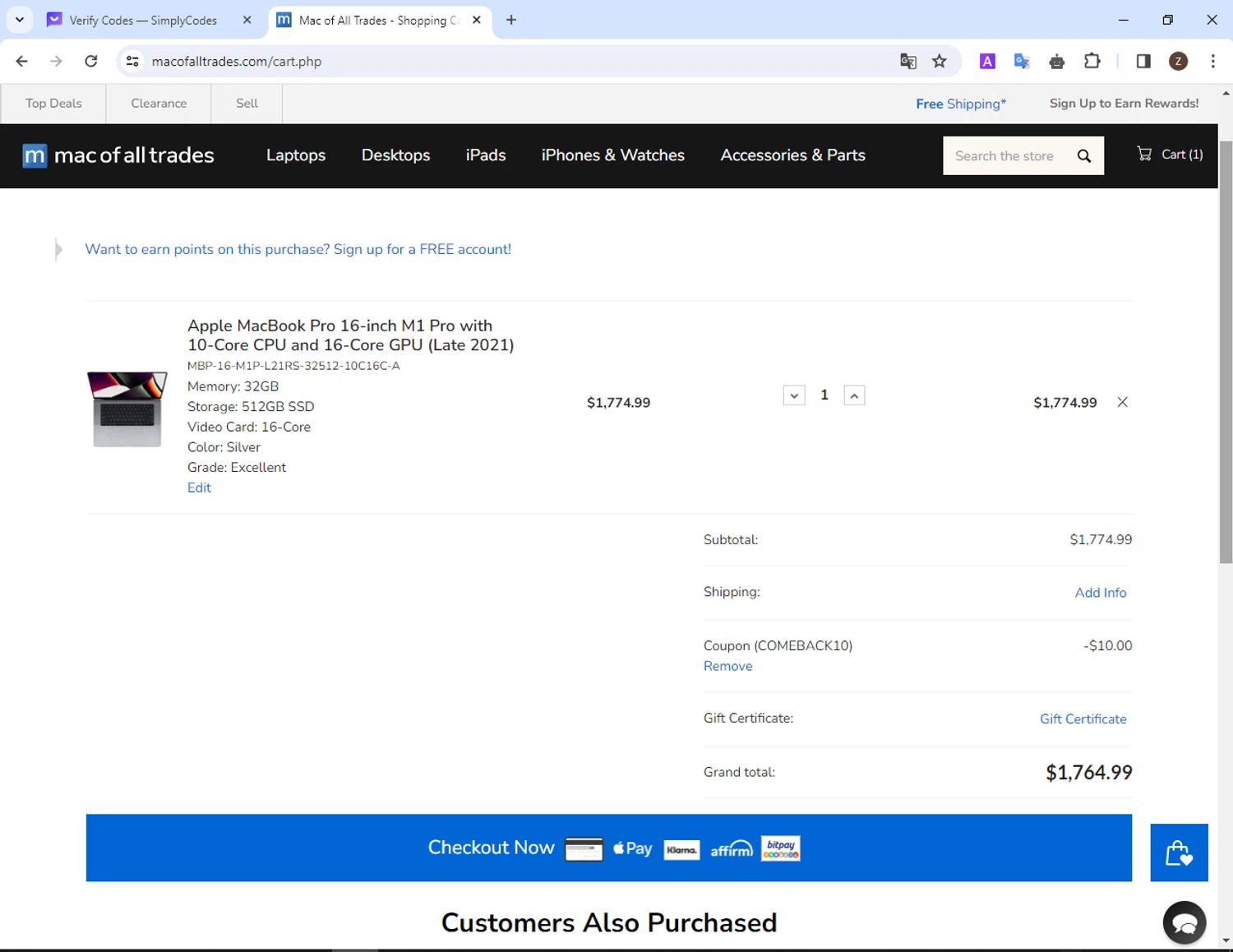Click Sign Up to Earn Rewards
The height and width of the screenshot is (952, 1233).
(x=1124, y=104)
